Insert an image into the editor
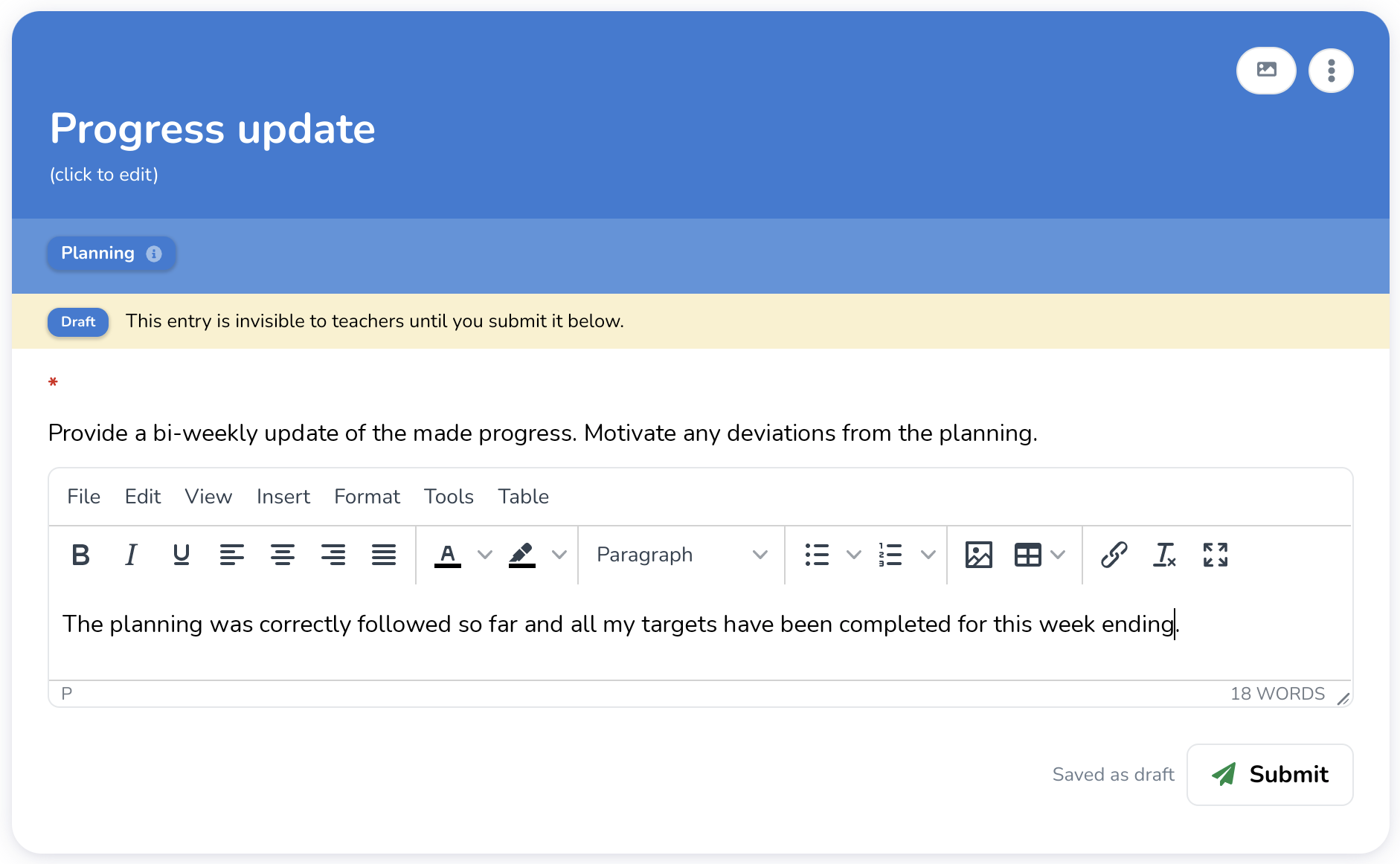 point(978,555)
